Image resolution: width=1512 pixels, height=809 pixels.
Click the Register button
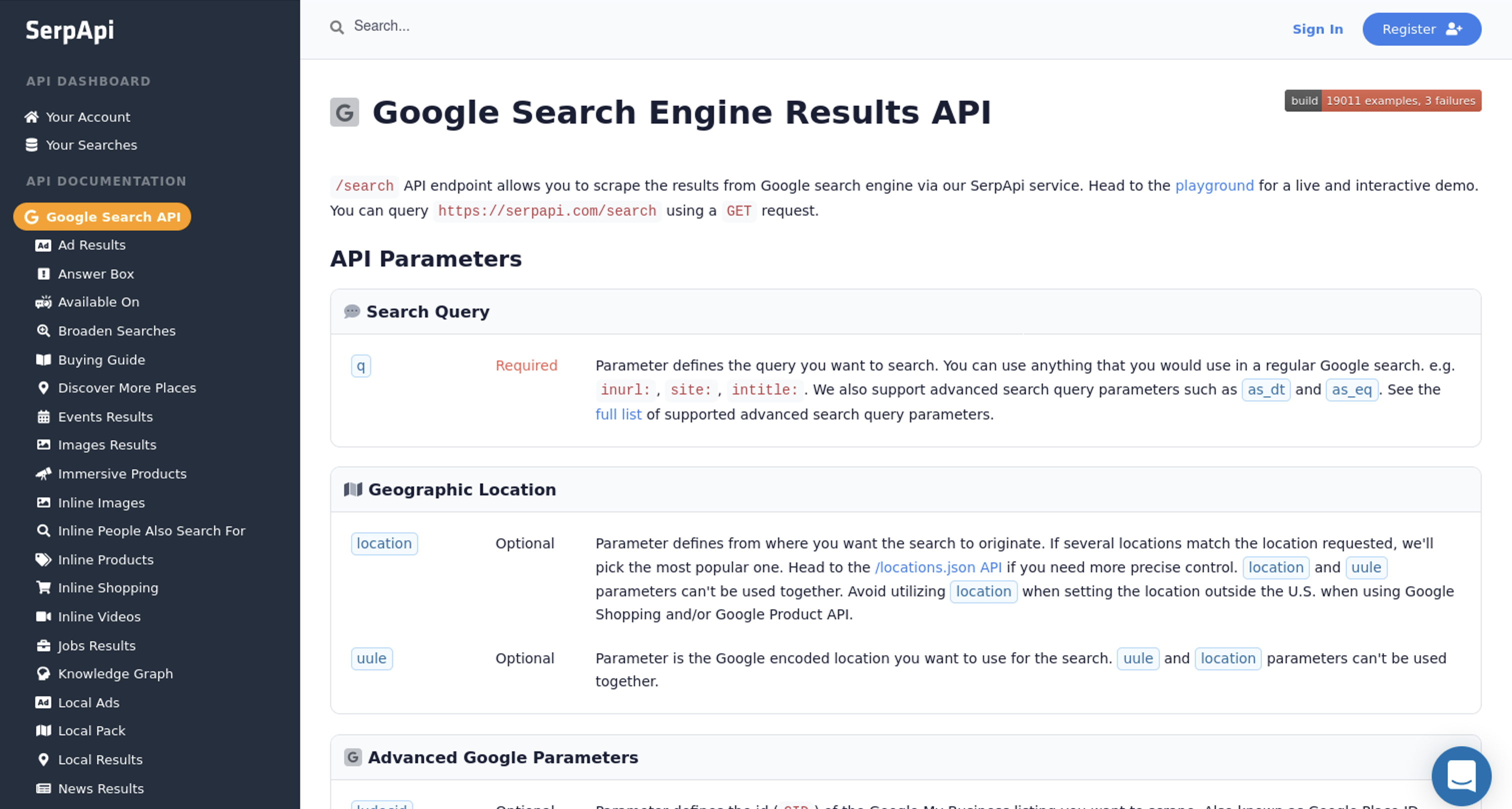tap(1421, 29)
